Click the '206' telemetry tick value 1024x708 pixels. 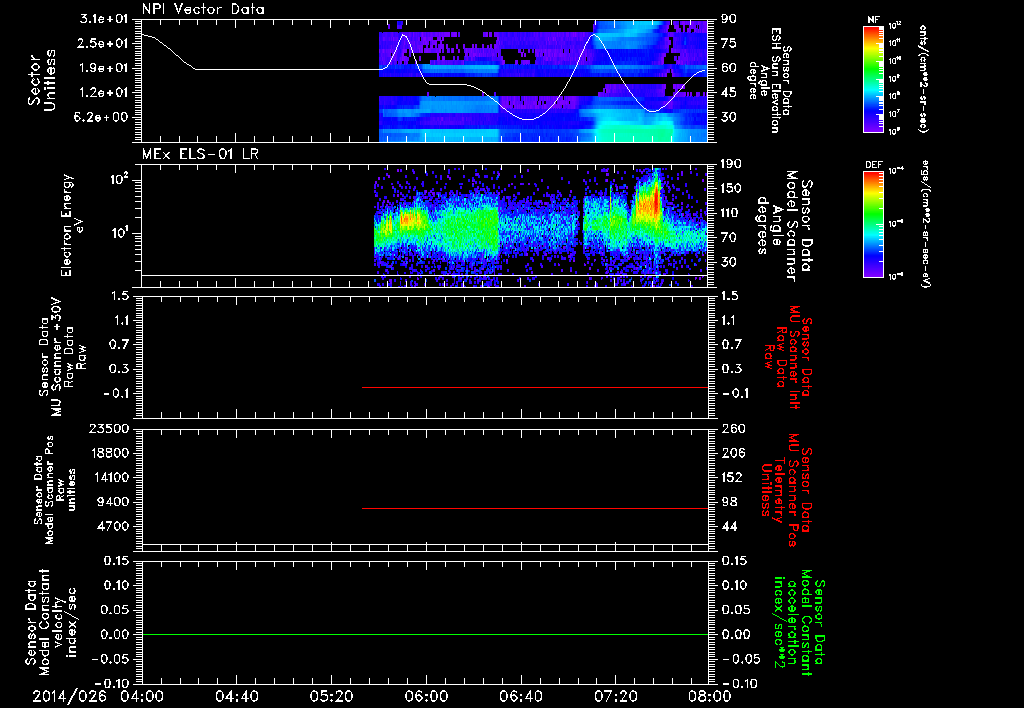731,453
